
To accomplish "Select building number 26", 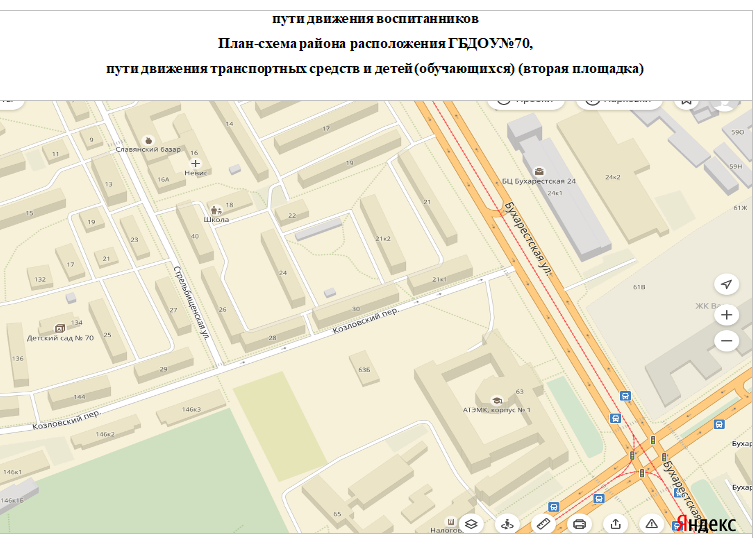I will point(222,309).
